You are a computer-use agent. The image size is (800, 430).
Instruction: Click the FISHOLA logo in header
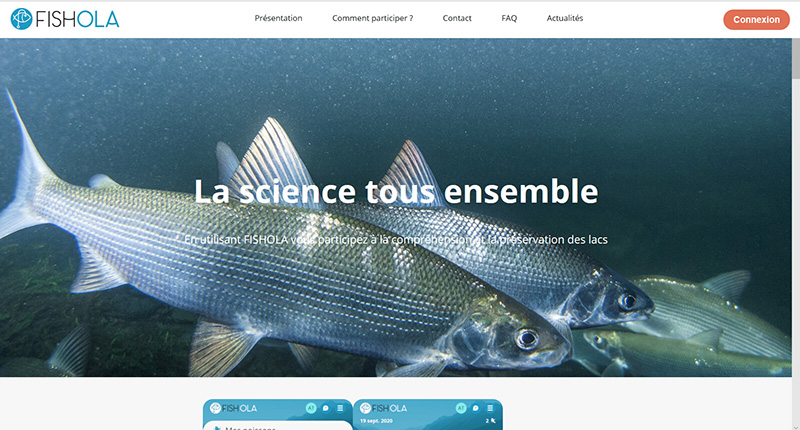[x=65, y=19]
